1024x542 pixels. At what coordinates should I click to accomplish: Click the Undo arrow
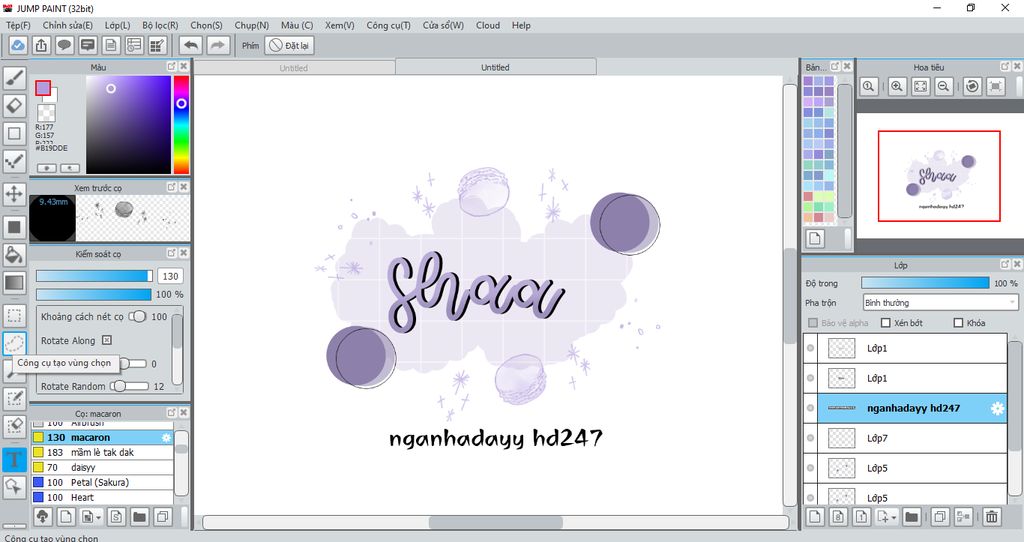[x=191, y=45]
